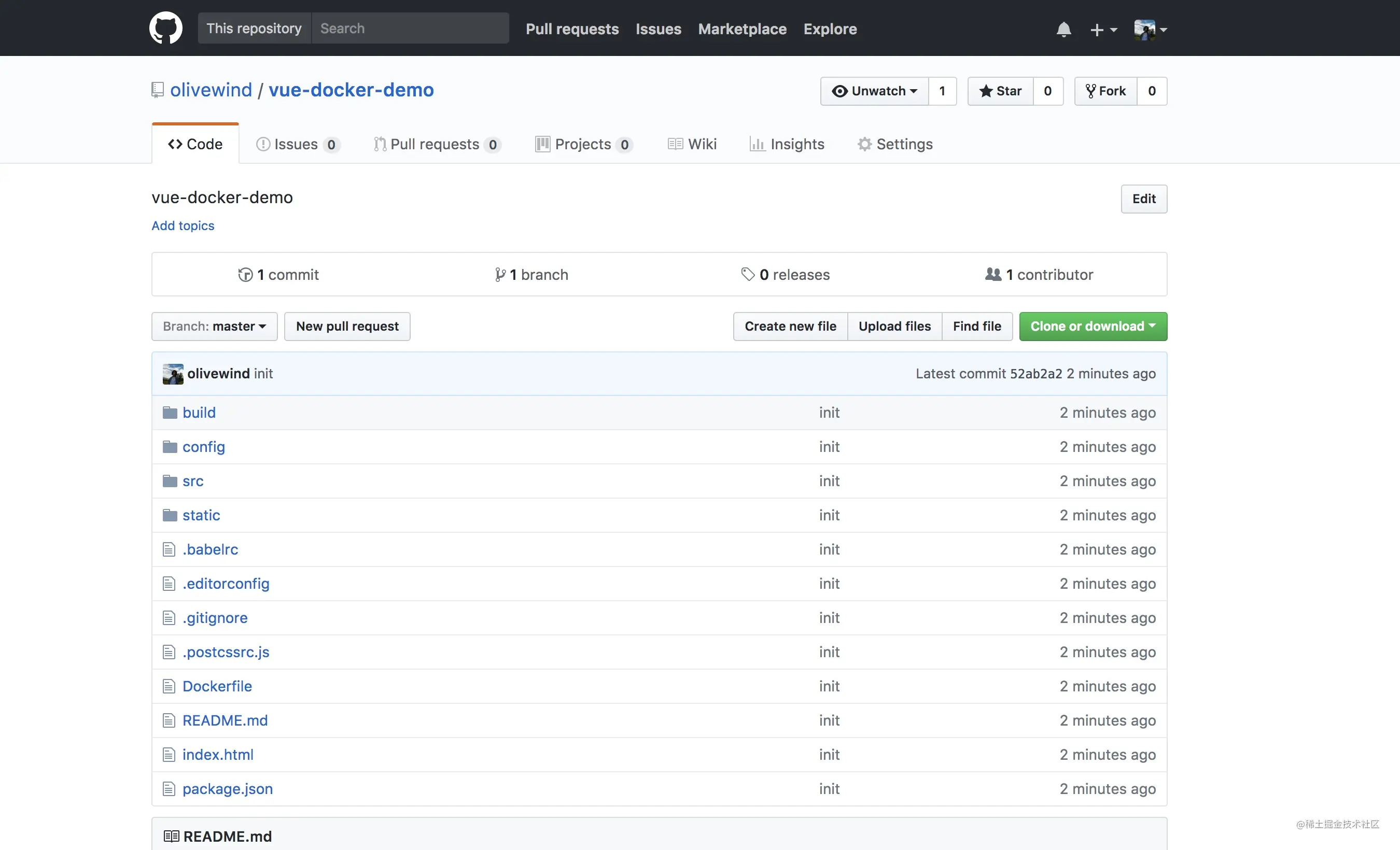This screenshot has width=1400, height=850.
Task: View the fork count 0
Action: pos(1152,91)
